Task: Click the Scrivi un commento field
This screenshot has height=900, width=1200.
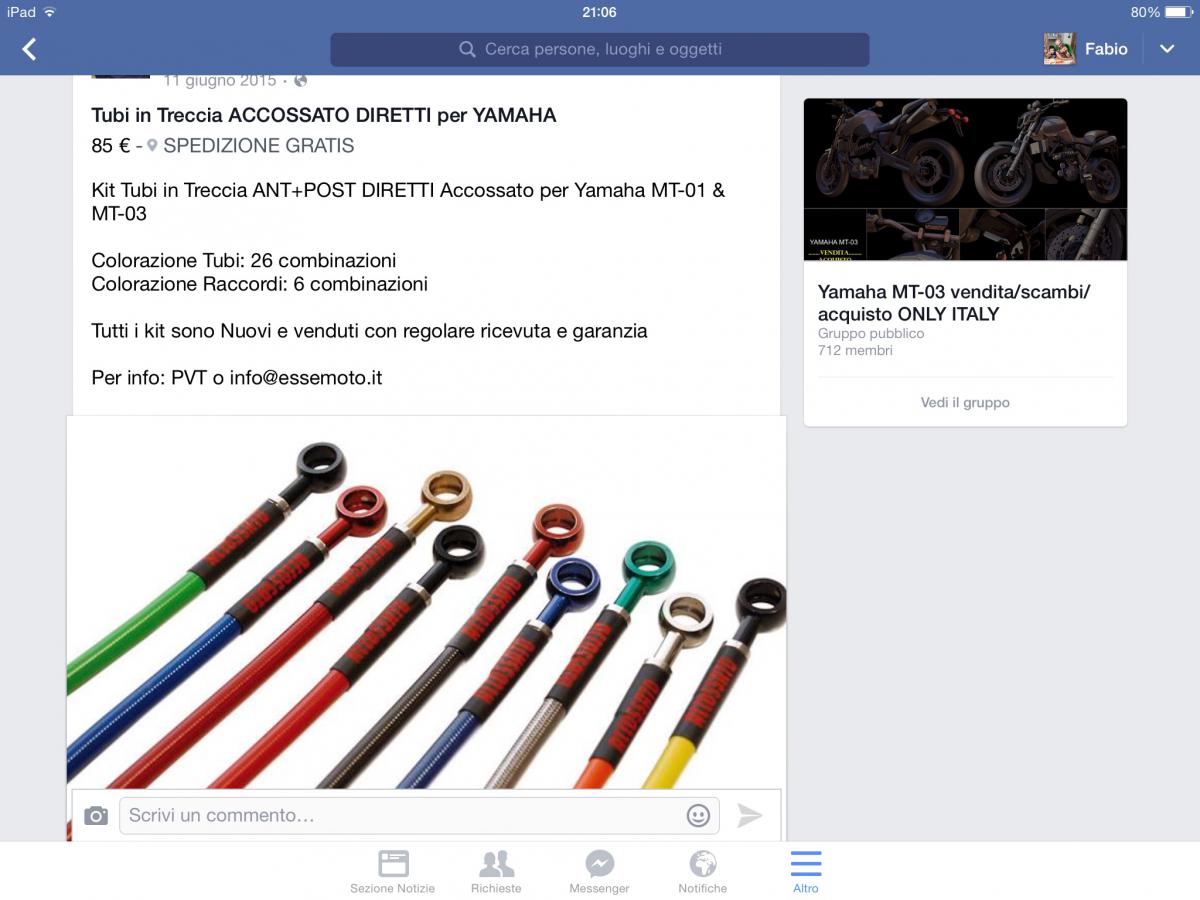Action: 400,816
